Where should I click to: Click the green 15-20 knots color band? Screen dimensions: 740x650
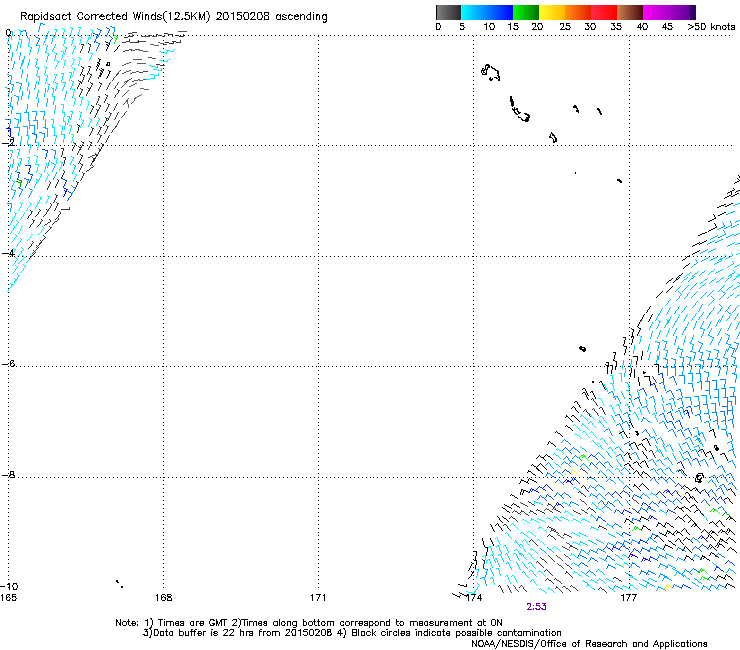(x=526, y=12)
